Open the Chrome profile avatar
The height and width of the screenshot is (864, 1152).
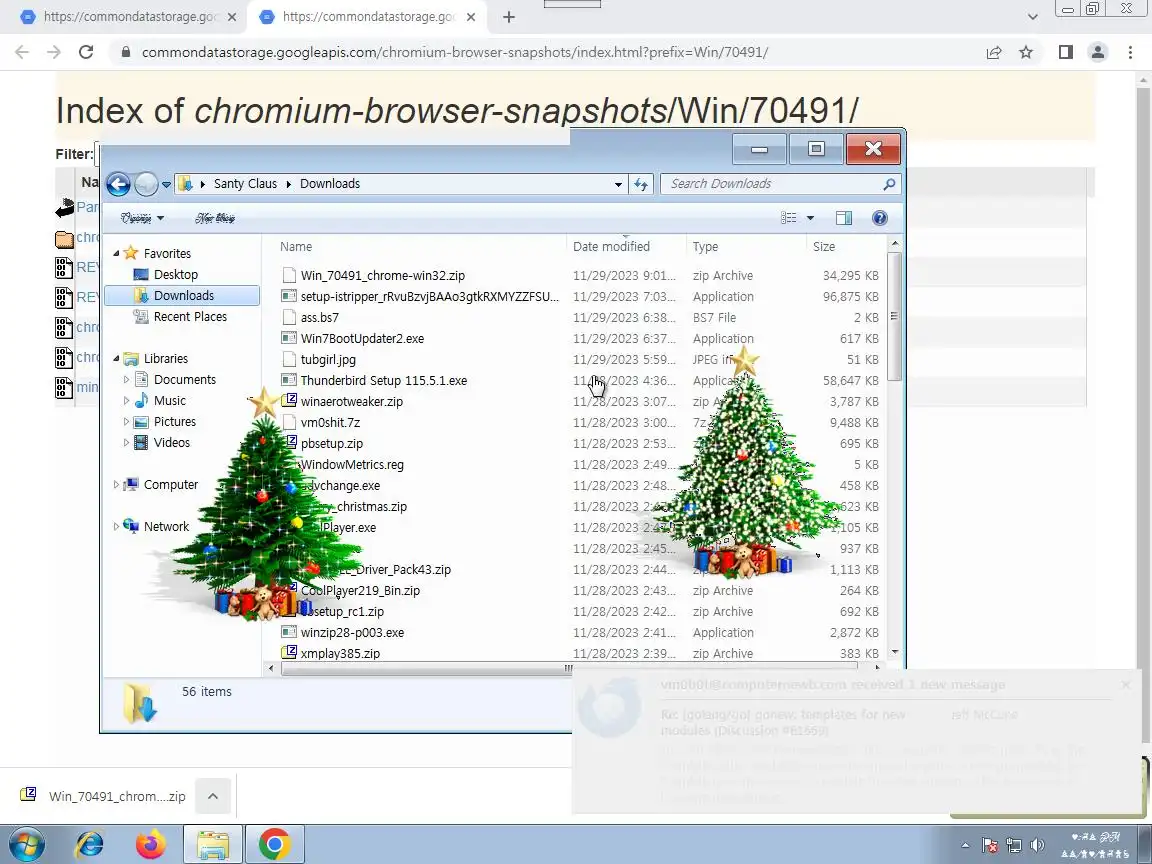pyautogui.click(x=1098, y=52)
